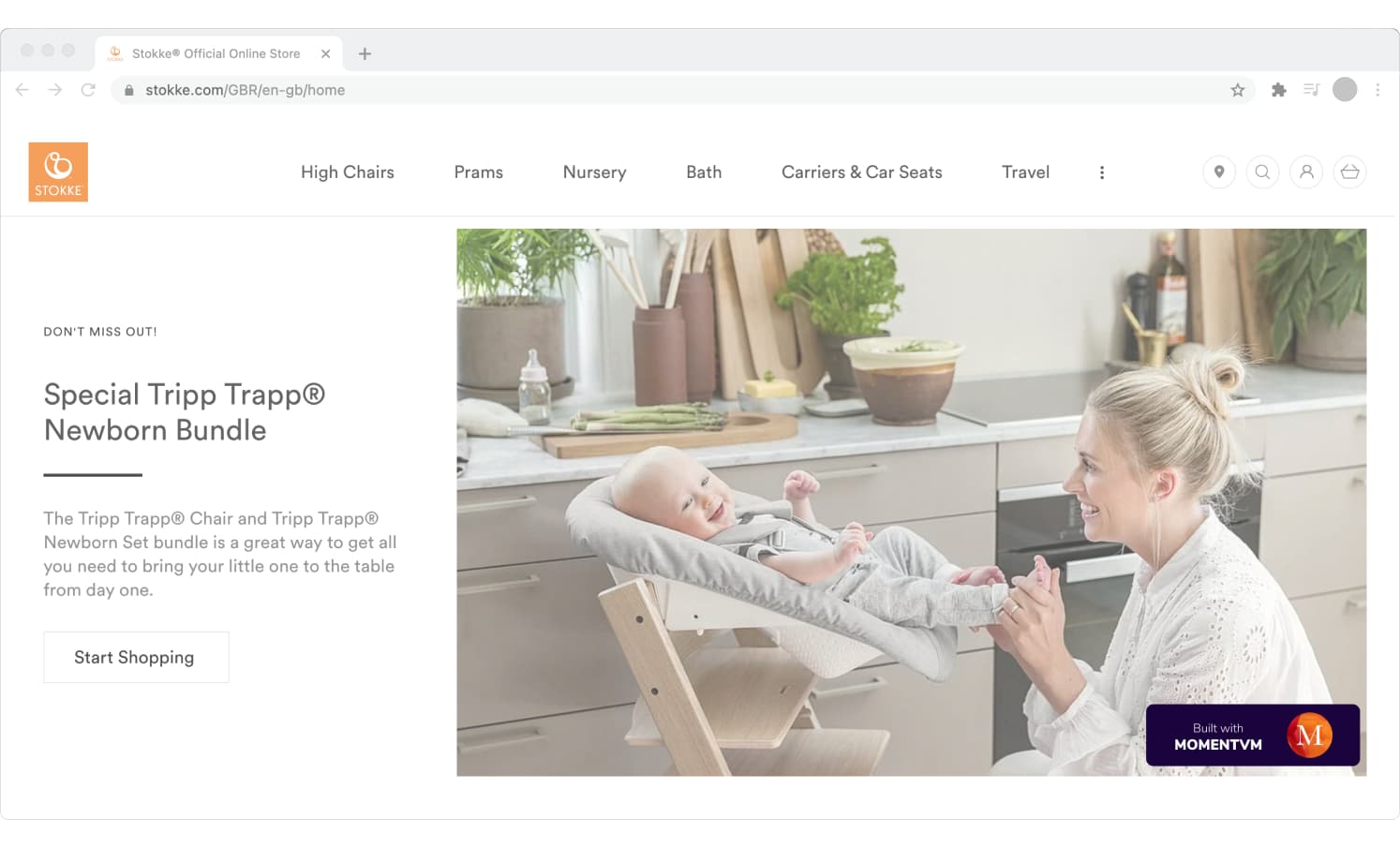Click the Special Tripp Trapp Newborn Bundle heading
The image size is (1400, 849).
point(185,412)
